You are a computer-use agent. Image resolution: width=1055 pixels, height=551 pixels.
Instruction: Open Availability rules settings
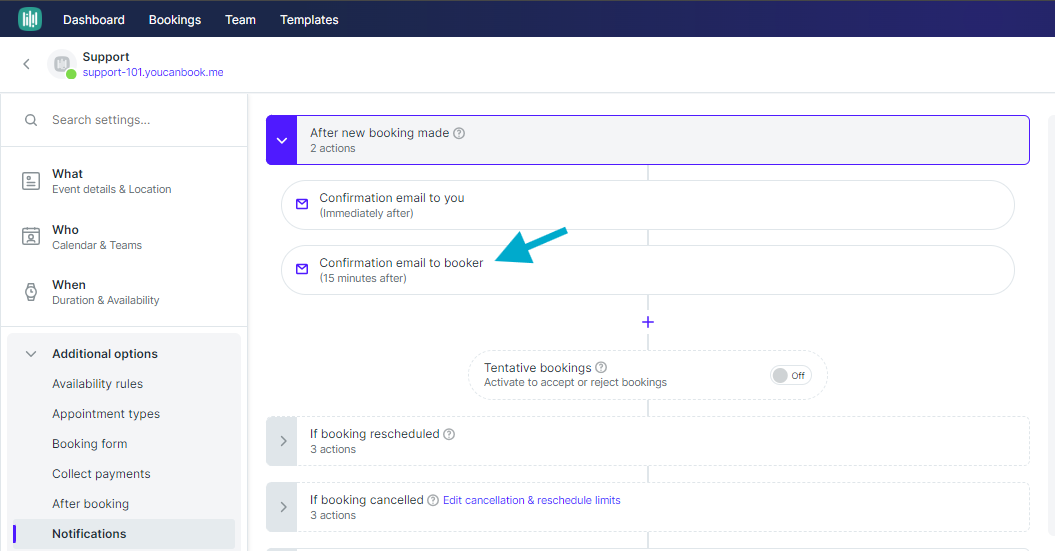98,383
